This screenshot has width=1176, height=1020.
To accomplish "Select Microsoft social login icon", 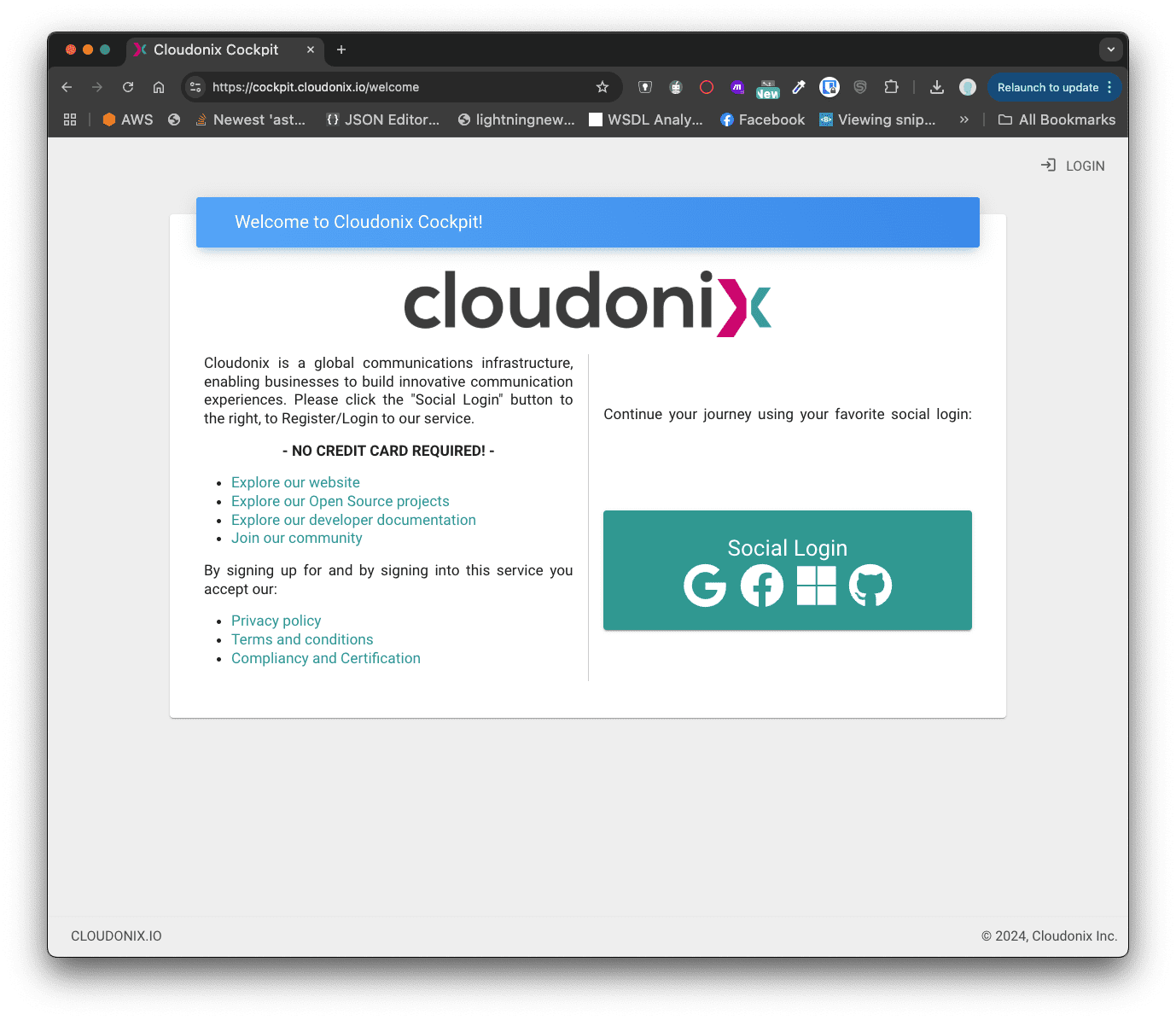I will (817, 586).
